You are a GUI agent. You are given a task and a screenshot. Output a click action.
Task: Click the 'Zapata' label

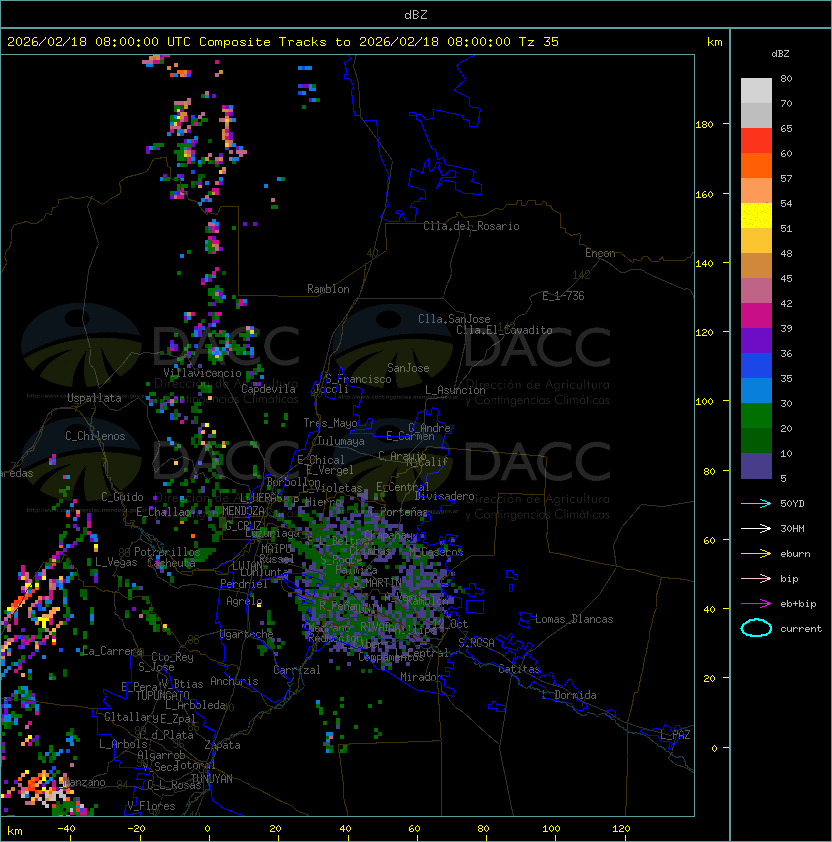pos(222,745)
